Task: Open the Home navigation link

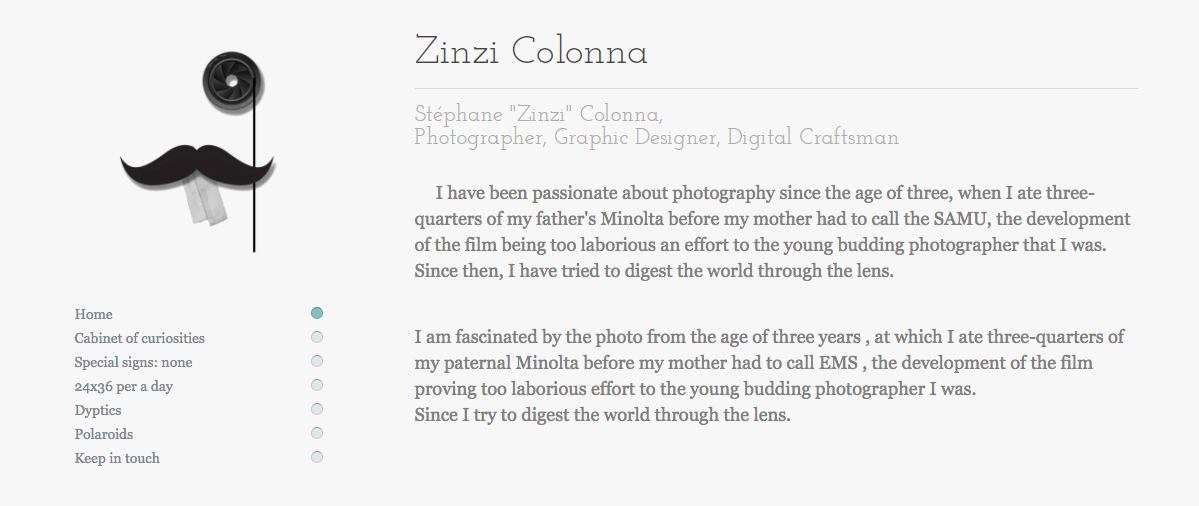Action: click(x=94, y=314)
